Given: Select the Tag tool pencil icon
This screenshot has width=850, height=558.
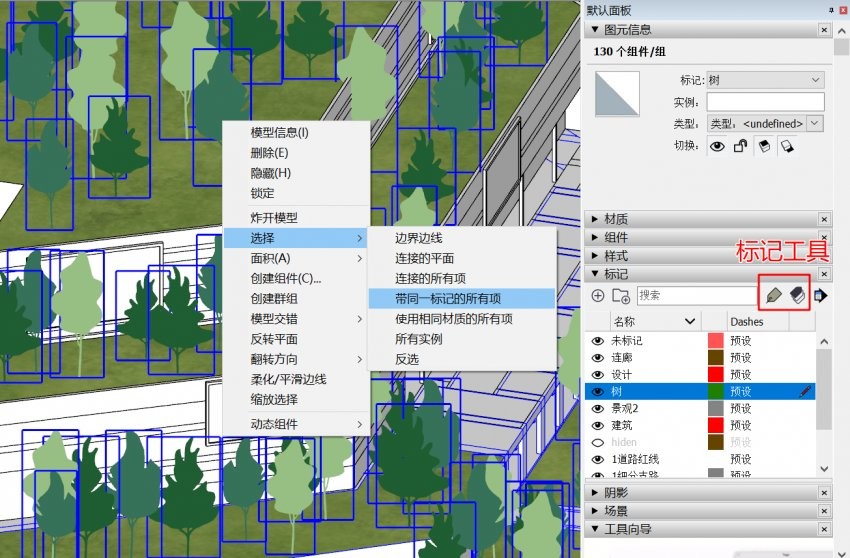Looking at the screenshot, I should coord(773,295).
